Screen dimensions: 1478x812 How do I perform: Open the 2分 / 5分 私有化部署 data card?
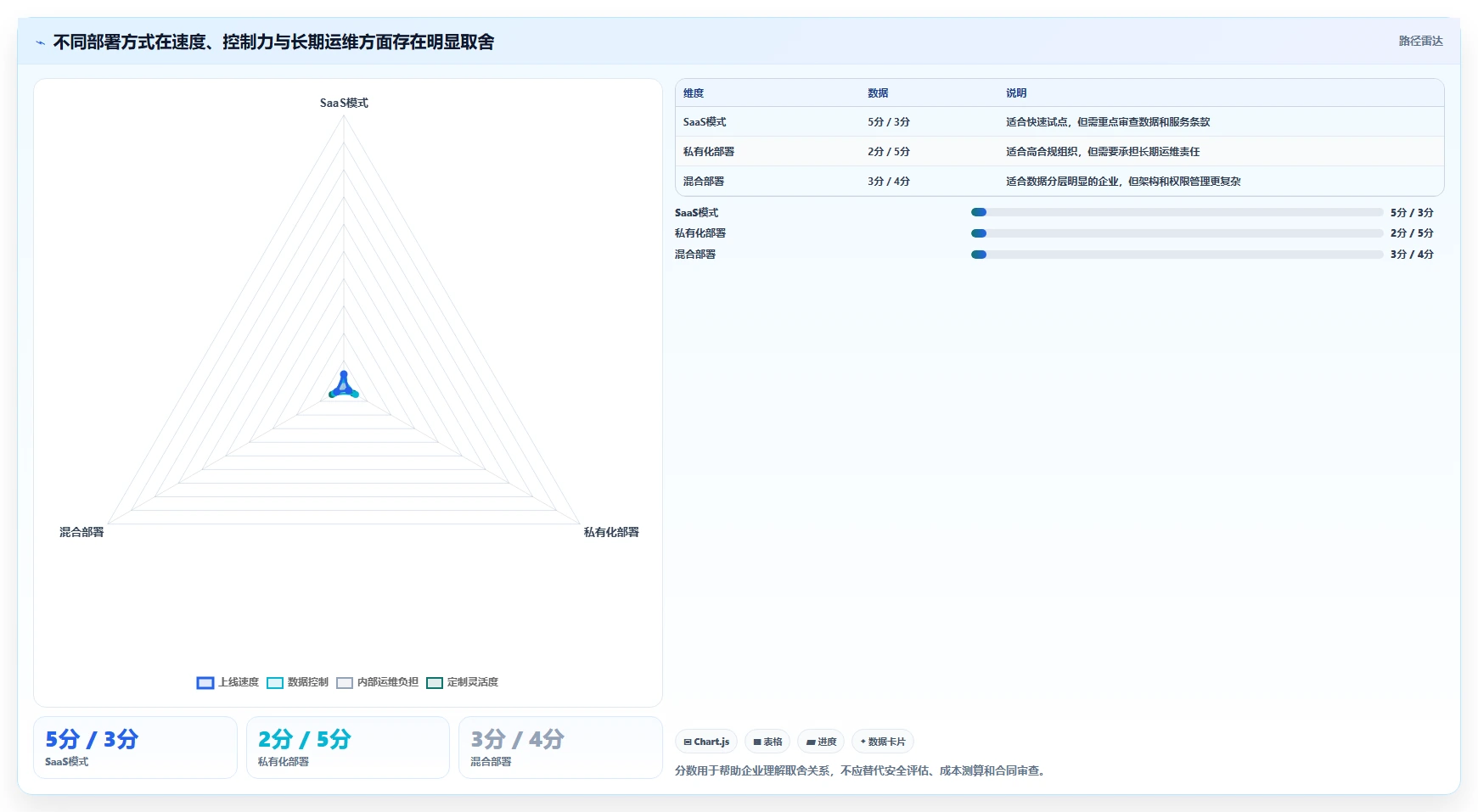[348, 748]
